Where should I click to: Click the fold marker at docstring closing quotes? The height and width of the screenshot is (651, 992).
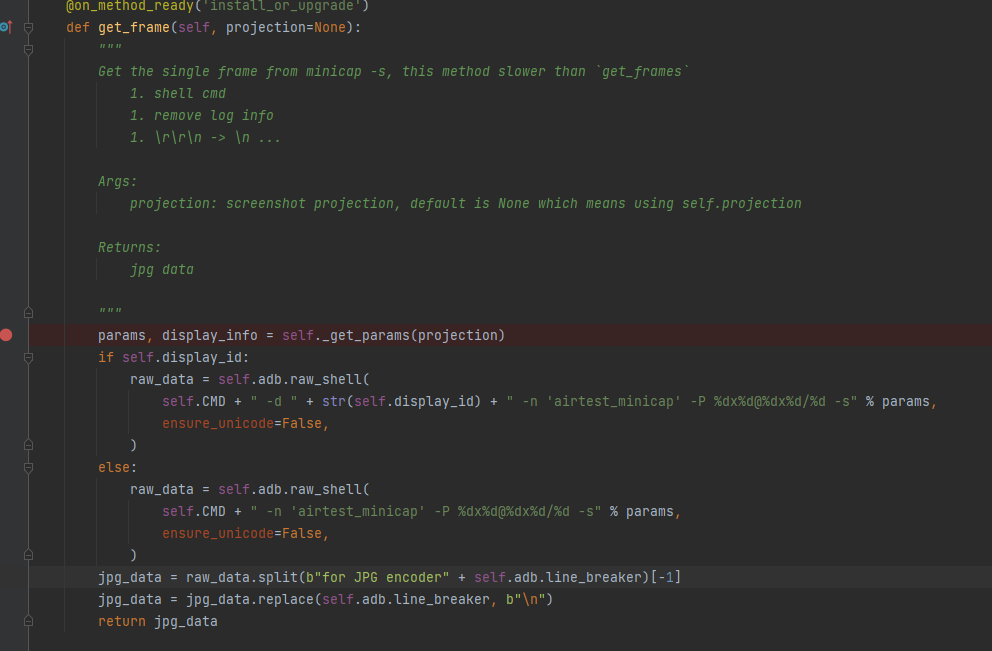pyautogui.click(x=28, y=313)
